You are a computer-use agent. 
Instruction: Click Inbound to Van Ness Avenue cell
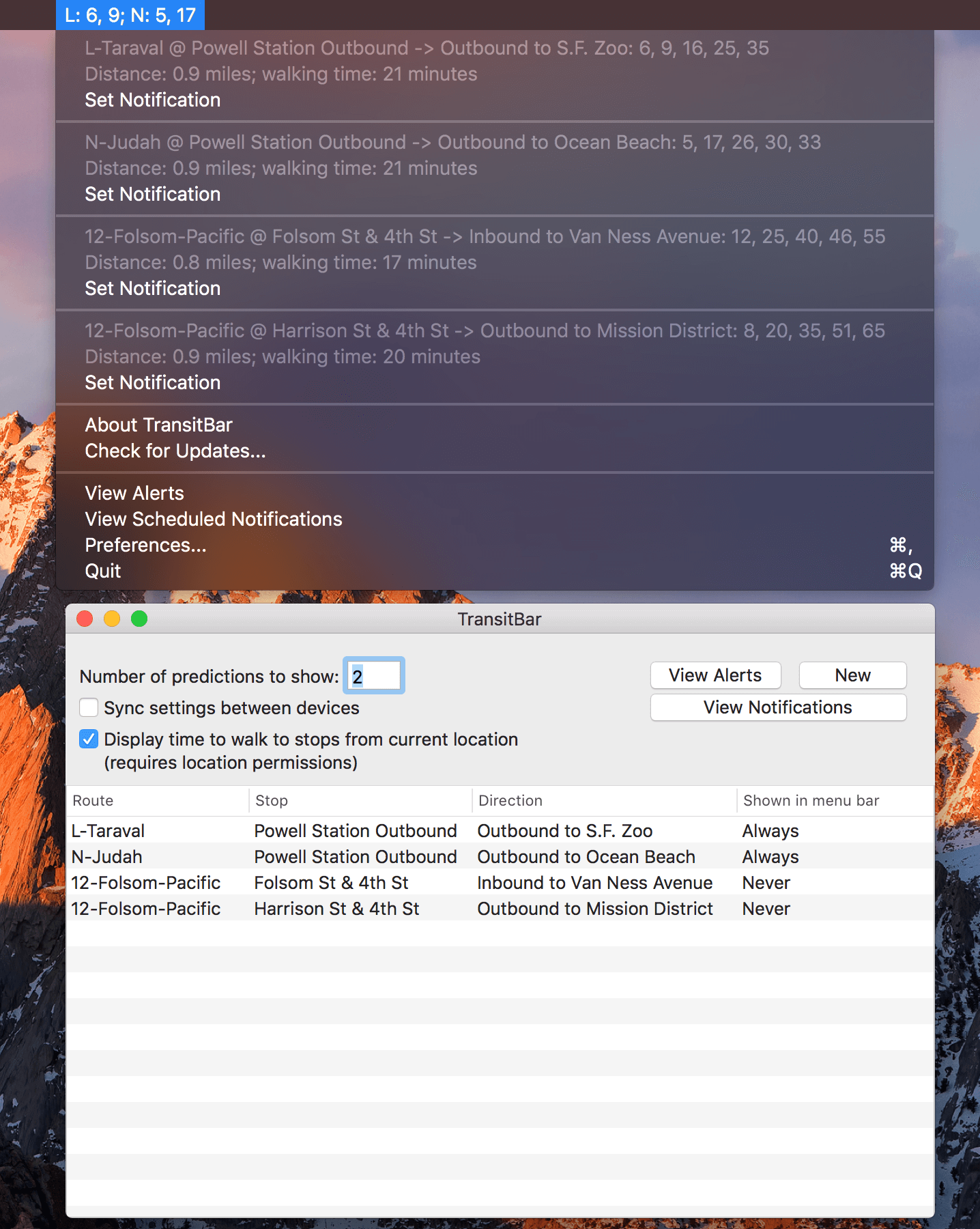pos(594,883)
